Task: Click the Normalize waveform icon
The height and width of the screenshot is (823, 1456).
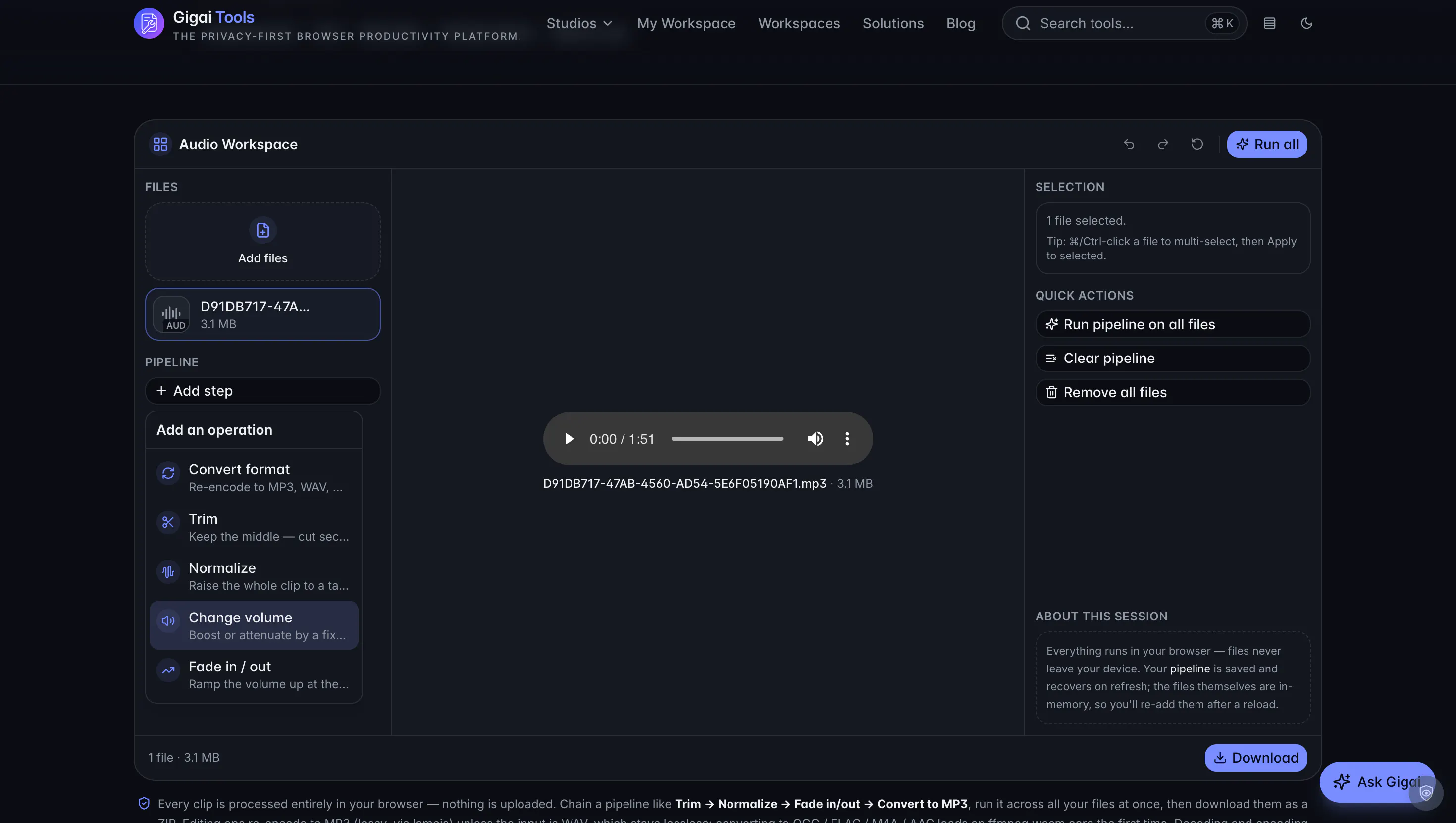Action: (x=168, y=571)
